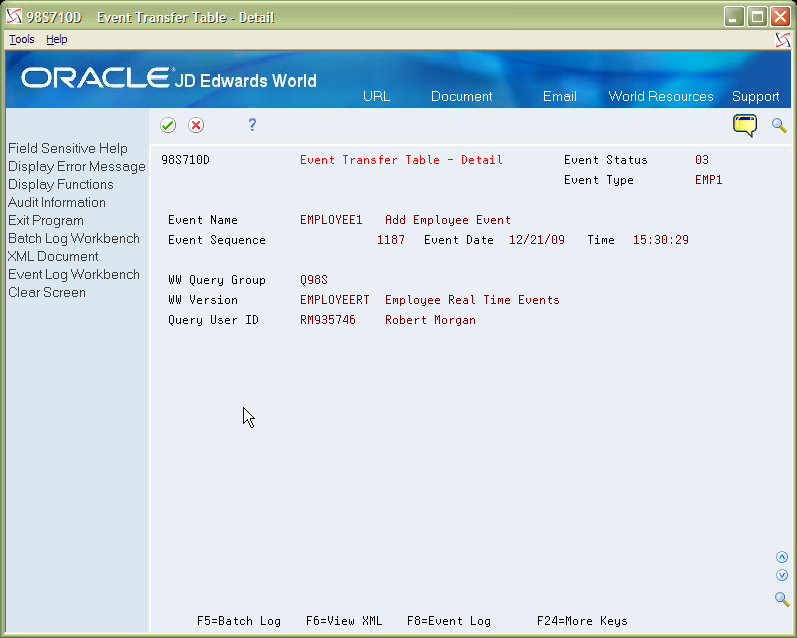The height and width of the screenshot is (638, 797).
Task: Maximize the Event Transfer Table window
Action: 757,17
